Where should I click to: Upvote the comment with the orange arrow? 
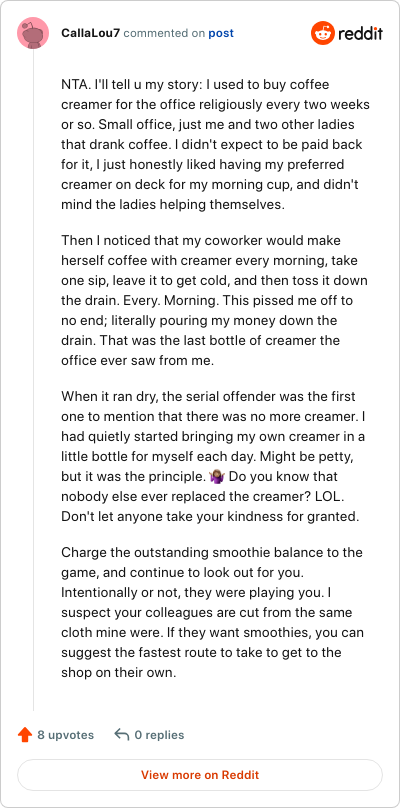(25, 734)
